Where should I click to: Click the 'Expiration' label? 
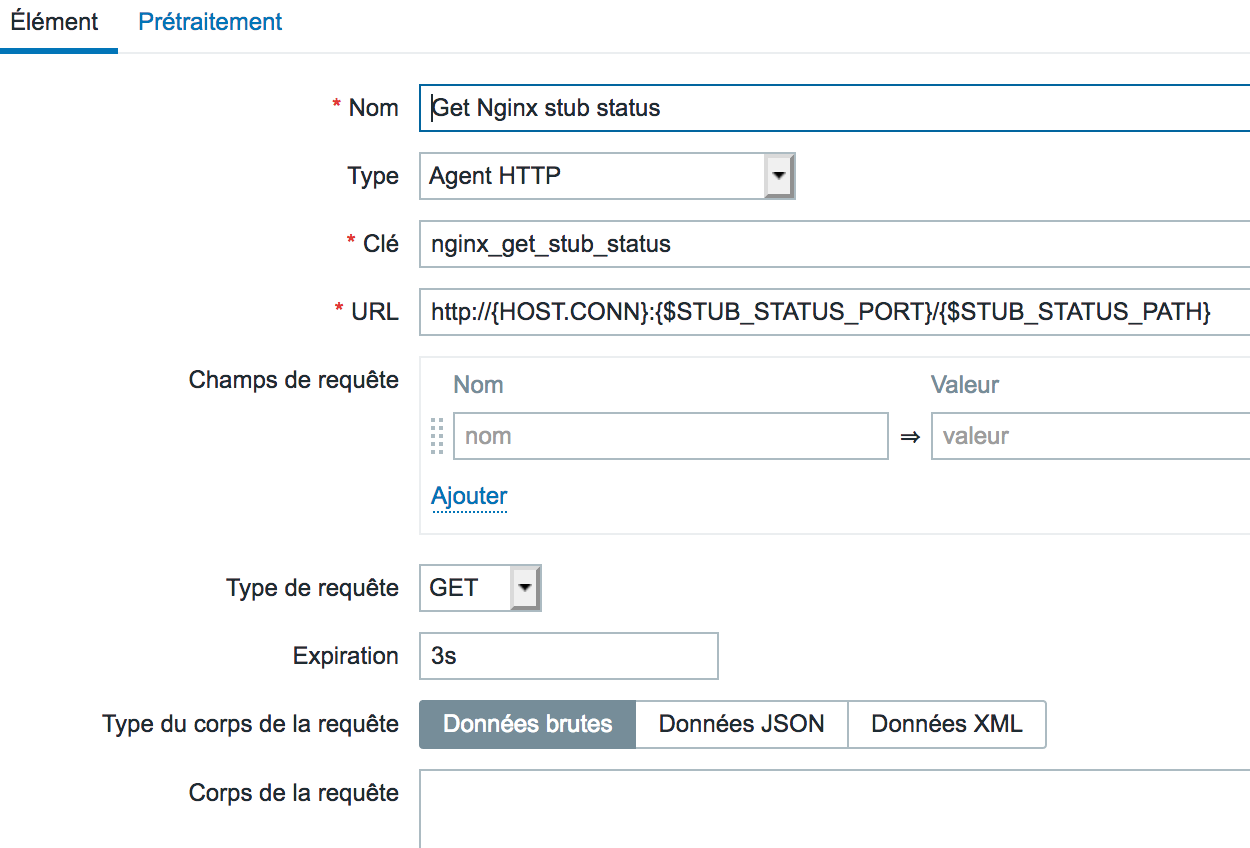point(346,656)
